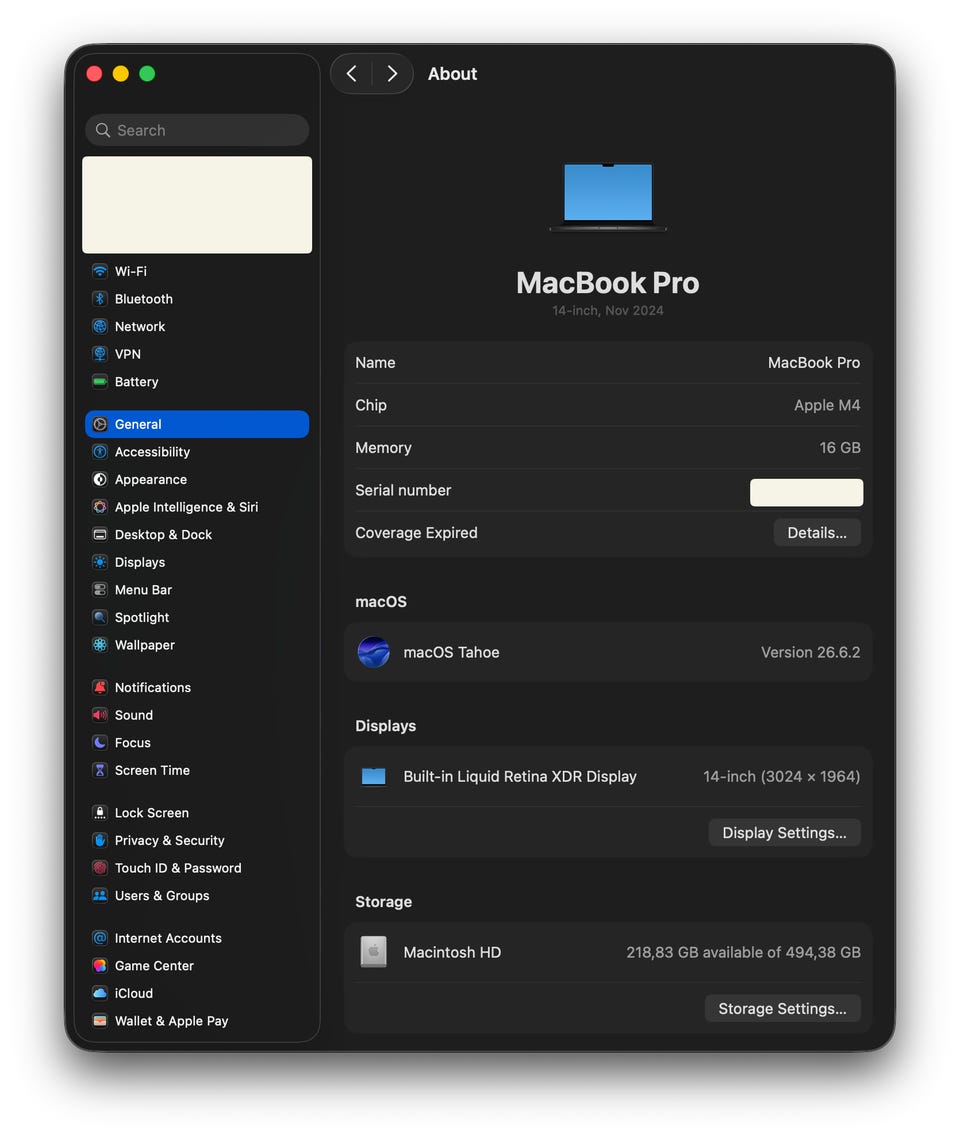Image resolution: width=960 pixels, height=1137 pixels.
Task: Navigate forward with the right chevron
Action: tap(392, 74)
